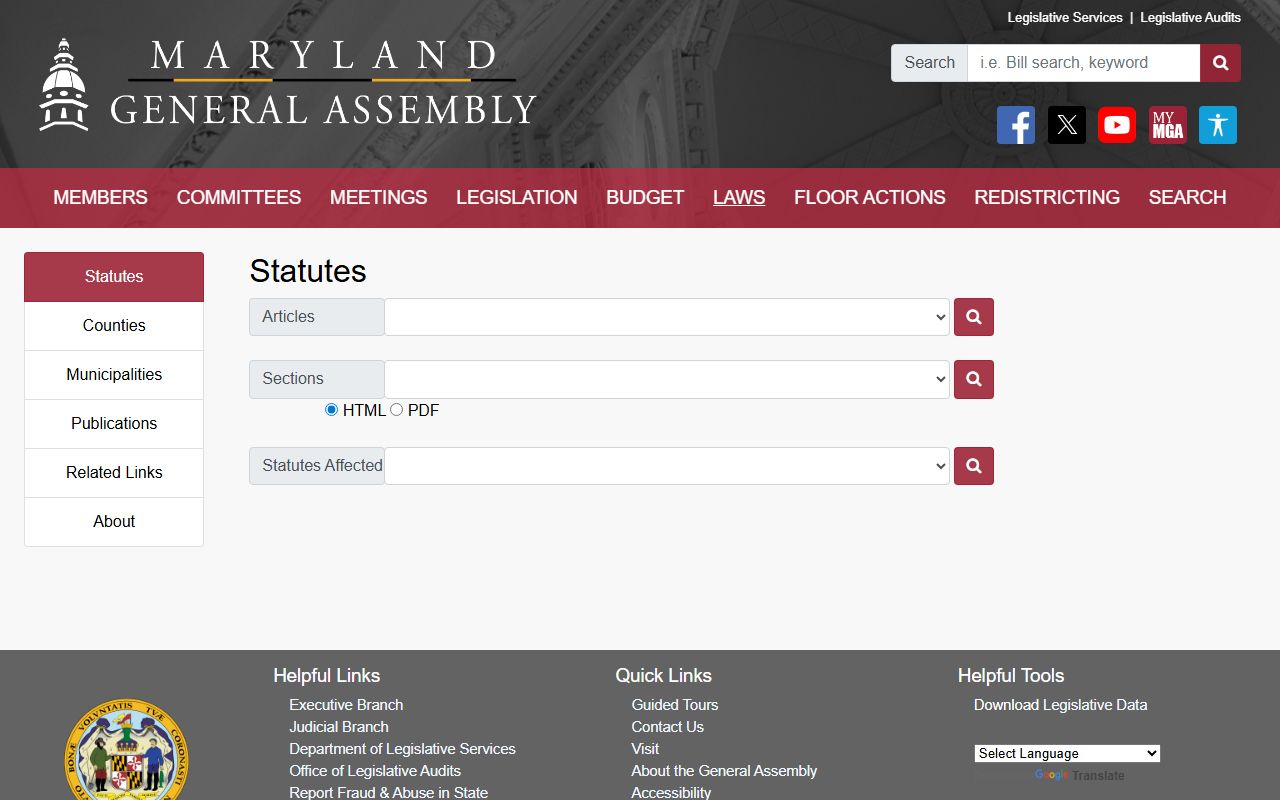This screenshot has height=800, width=1280.
Task: Open About the General Assembly link
Action: point(724,771)
